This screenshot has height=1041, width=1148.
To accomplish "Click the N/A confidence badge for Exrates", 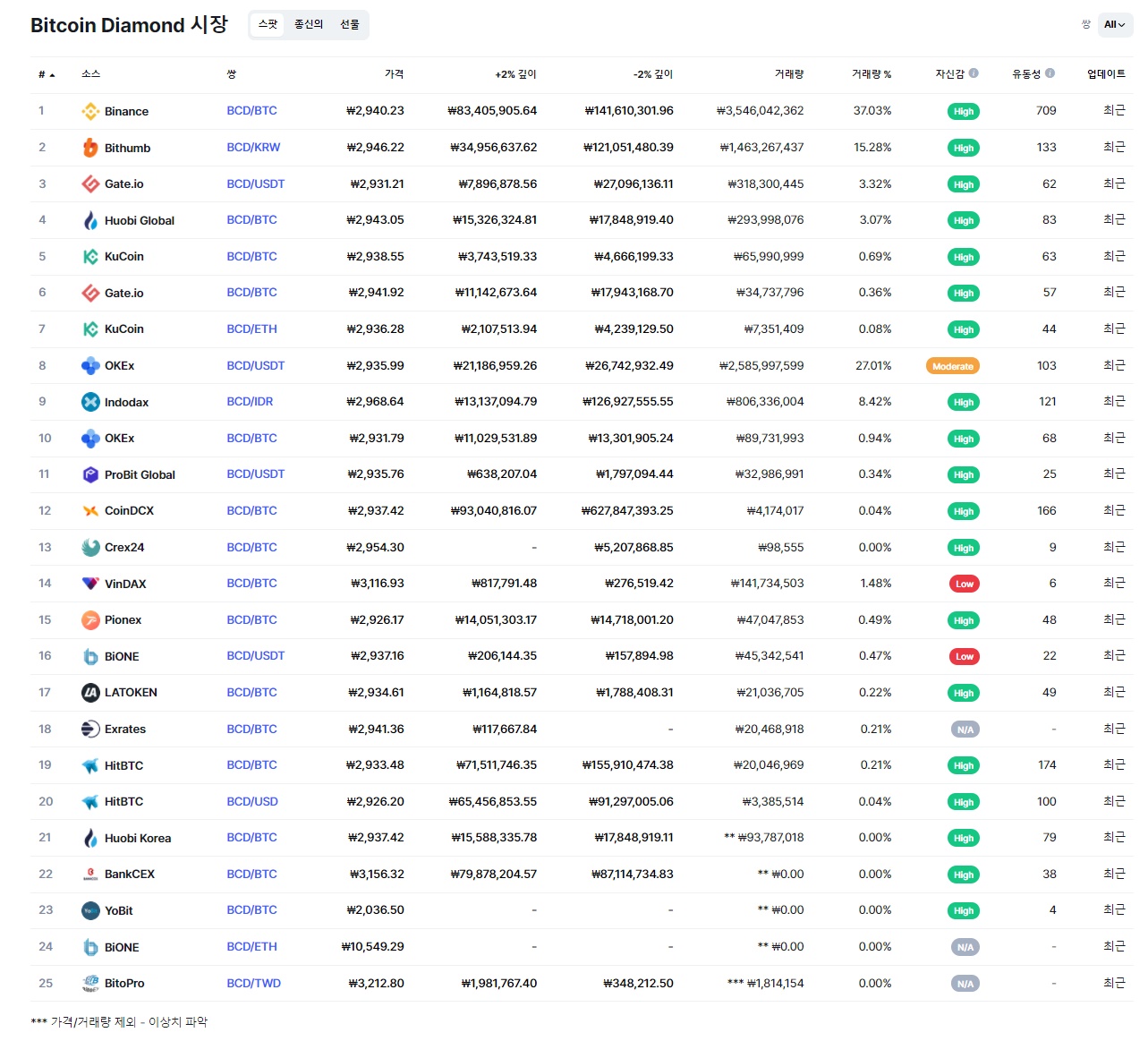I will (x=965, y=730).
